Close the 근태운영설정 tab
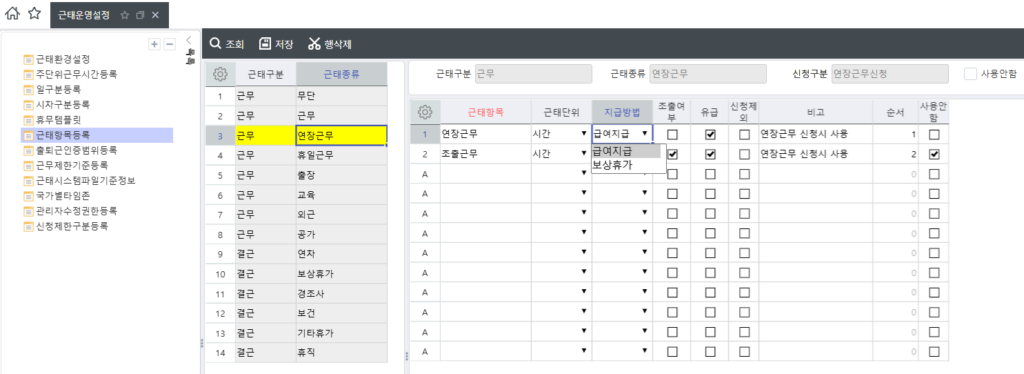The image size is (1024, 374). pos(155,14)
